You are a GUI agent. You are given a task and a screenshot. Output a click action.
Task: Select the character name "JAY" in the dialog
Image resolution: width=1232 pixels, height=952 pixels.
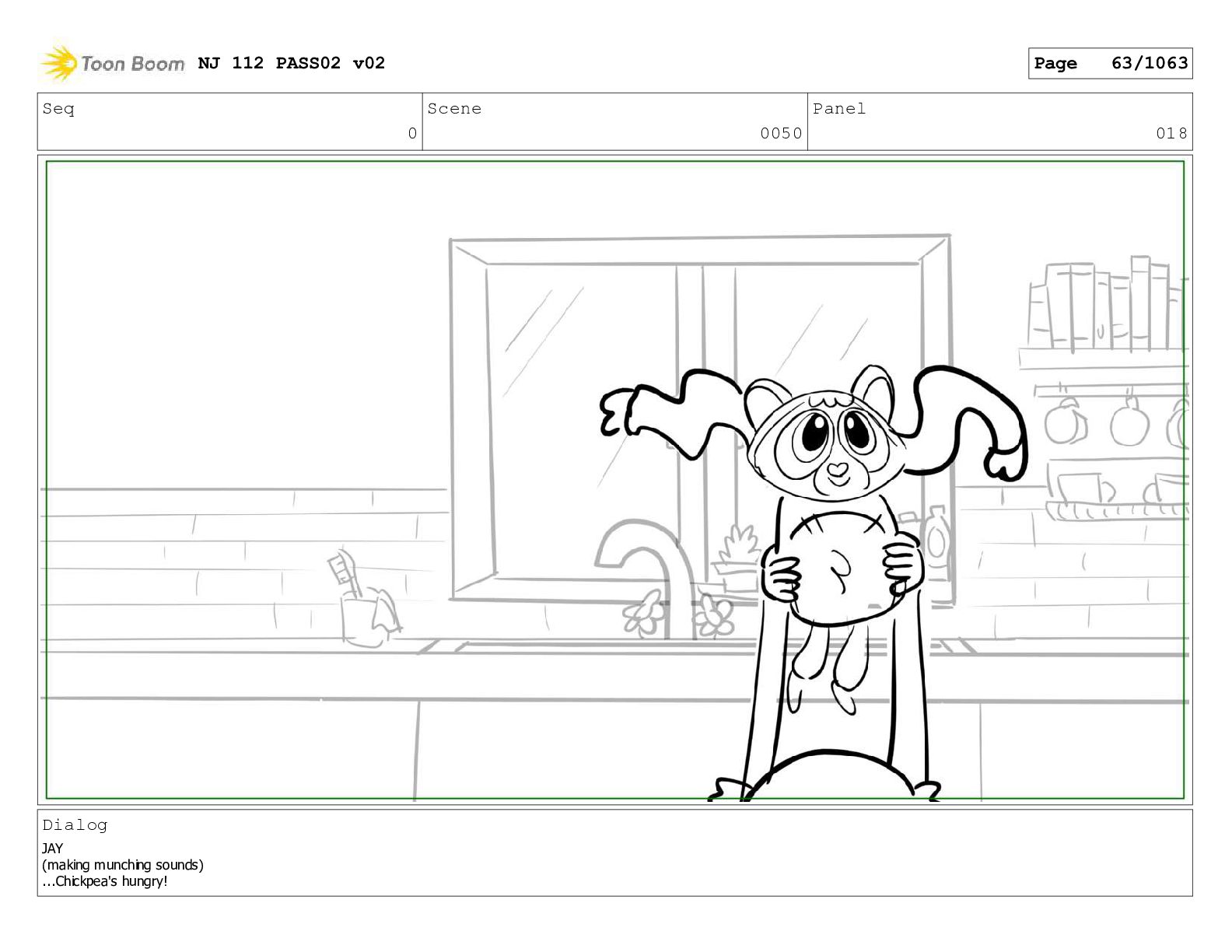[52, 849]
